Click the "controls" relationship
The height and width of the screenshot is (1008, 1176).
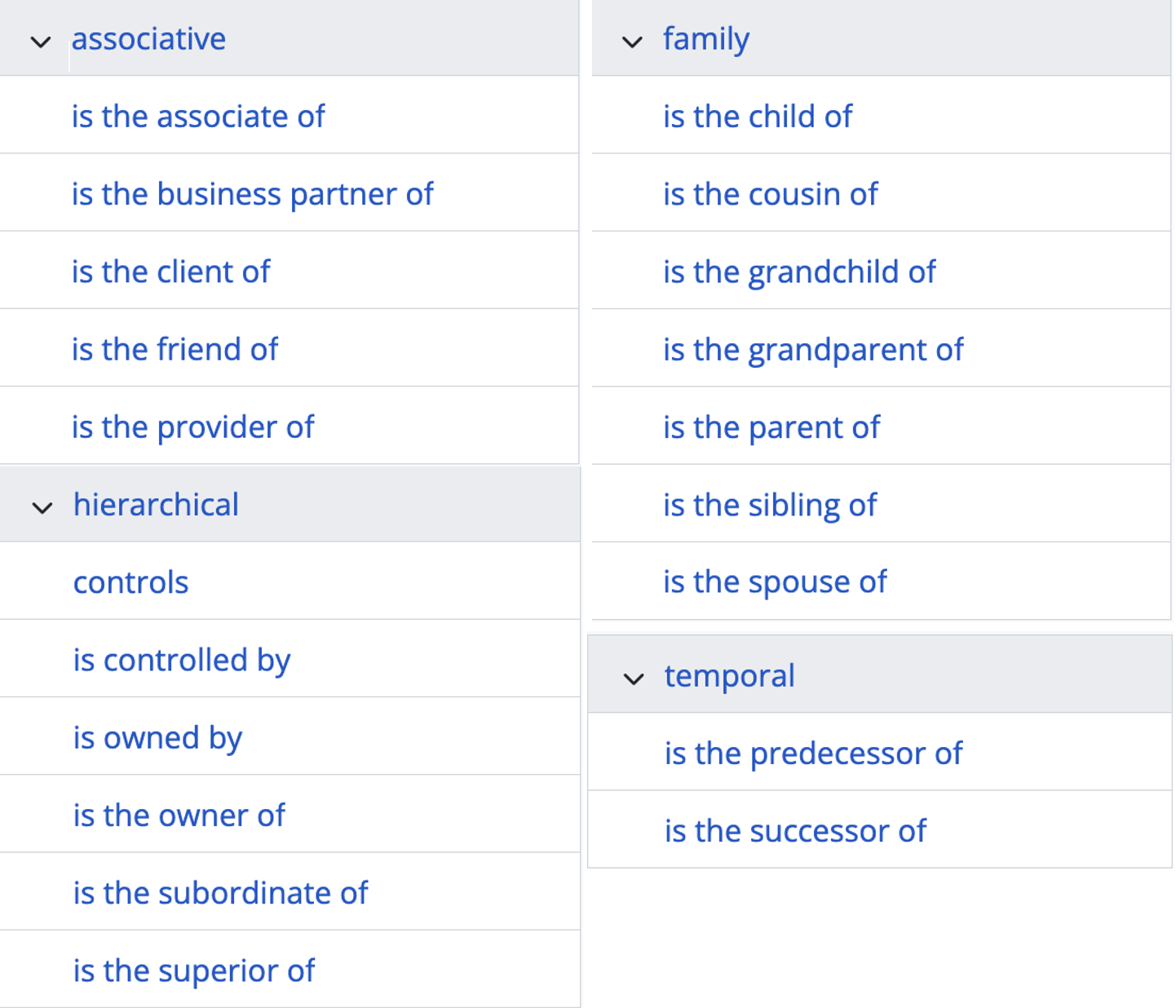tap(130, 582)
